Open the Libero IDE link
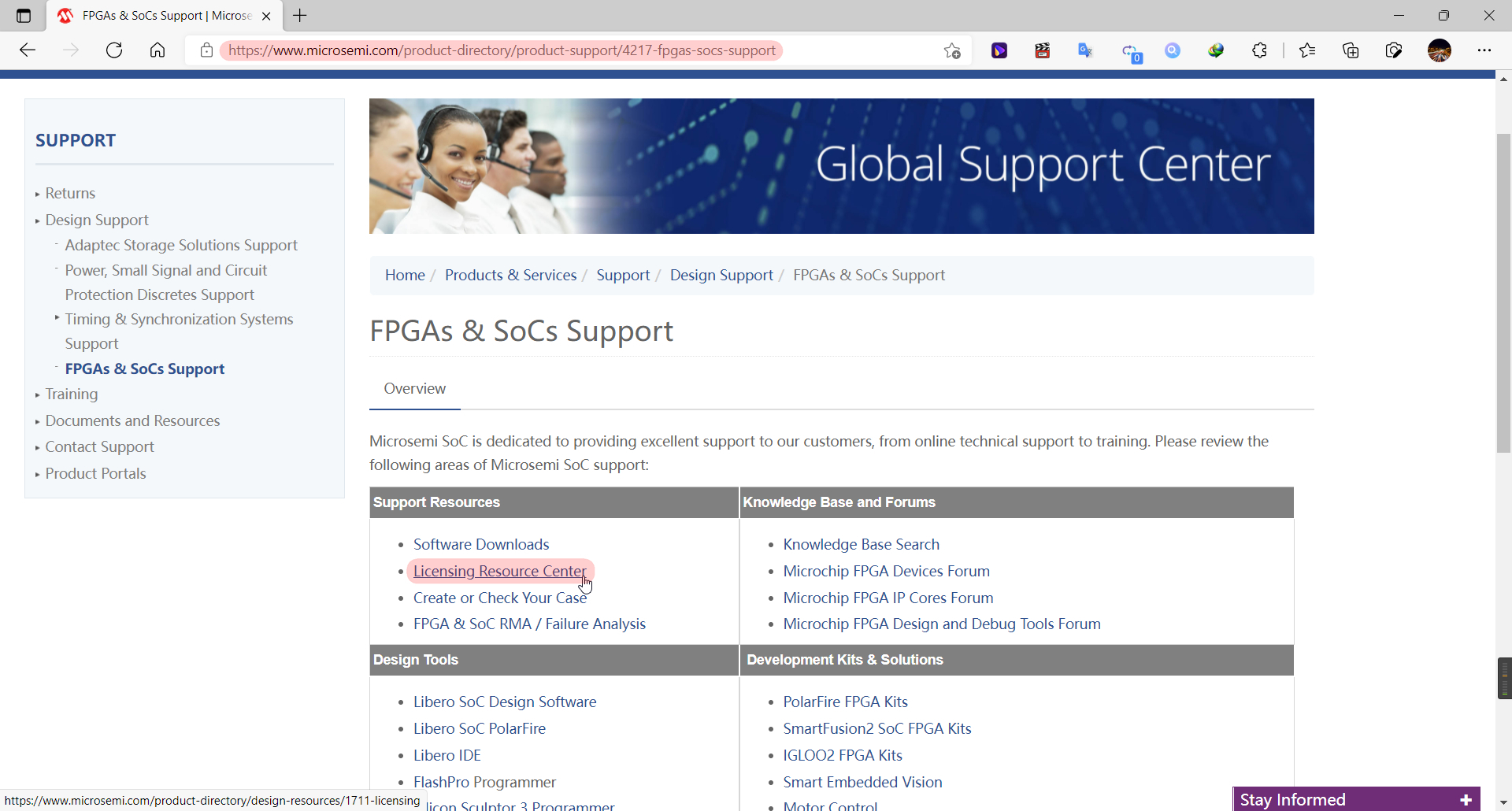The width and height of the screenshot is (1512, 811). [x=447, y=755]
